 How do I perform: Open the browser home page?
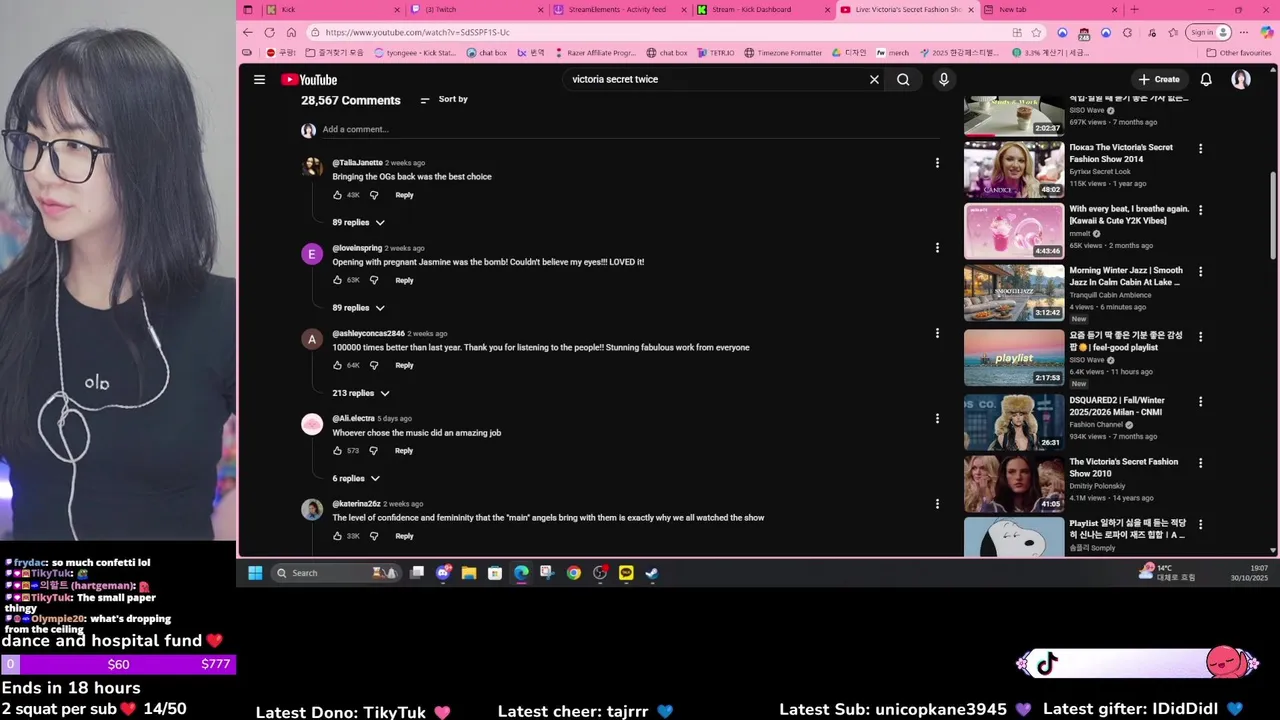[x=291, y=32]
